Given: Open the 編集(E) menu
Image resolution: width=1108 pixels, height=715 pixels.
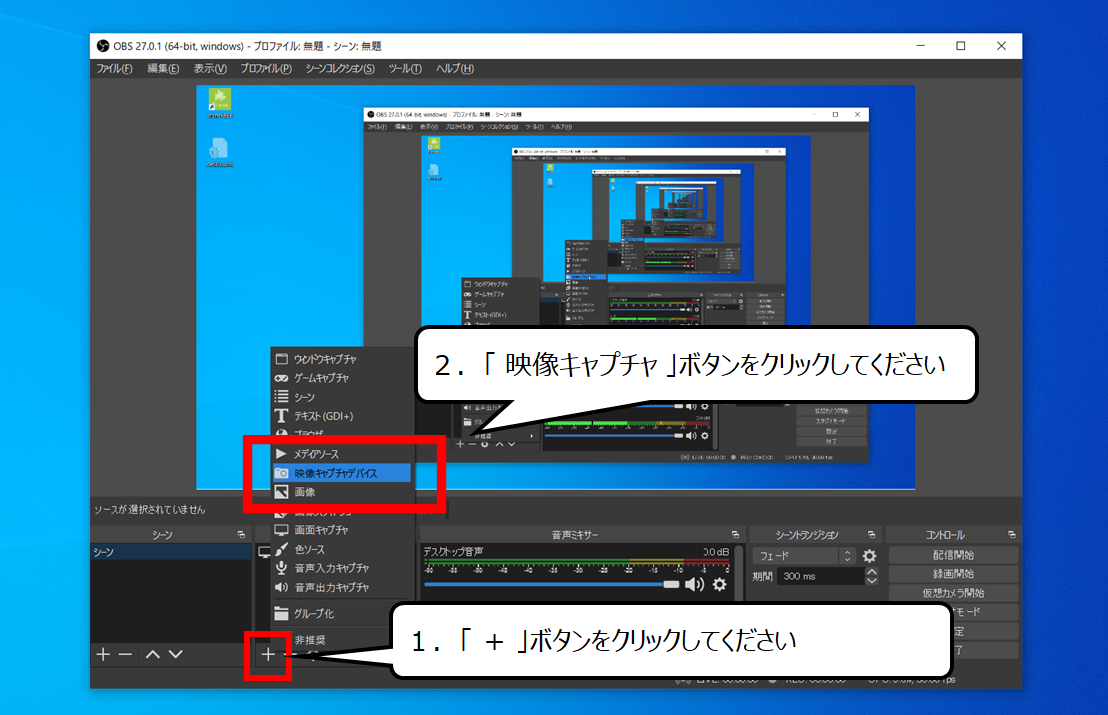Looking at the screenshot, I should (x=163, y=69).
